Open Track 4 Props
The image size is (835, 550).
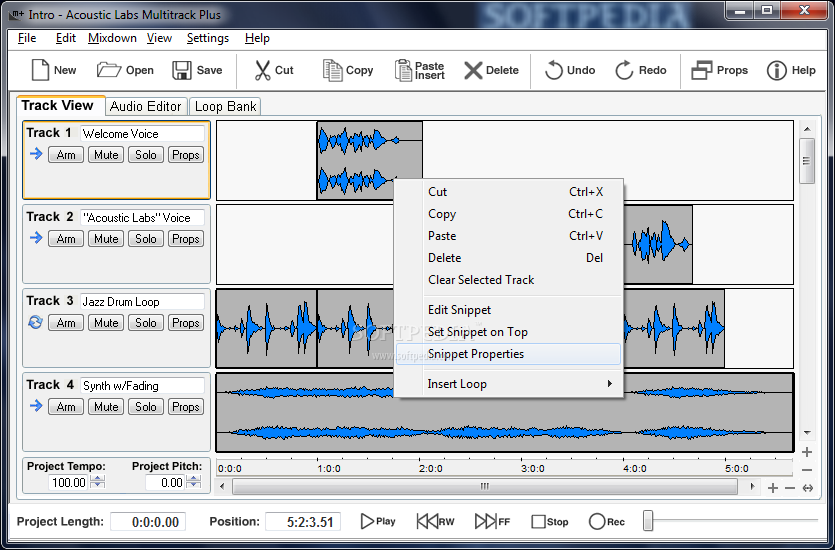tap(186, 407)
